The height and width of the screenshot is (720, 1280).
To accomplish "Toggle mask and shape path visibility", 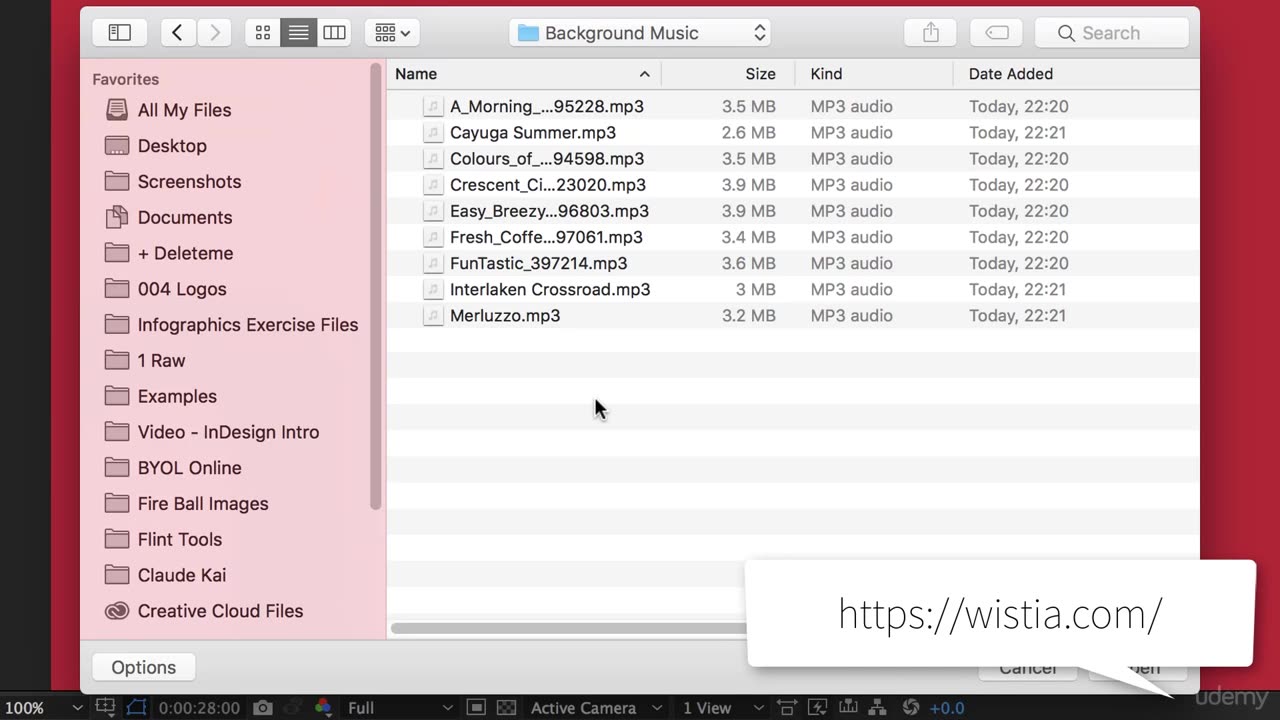I will [136, 707].
